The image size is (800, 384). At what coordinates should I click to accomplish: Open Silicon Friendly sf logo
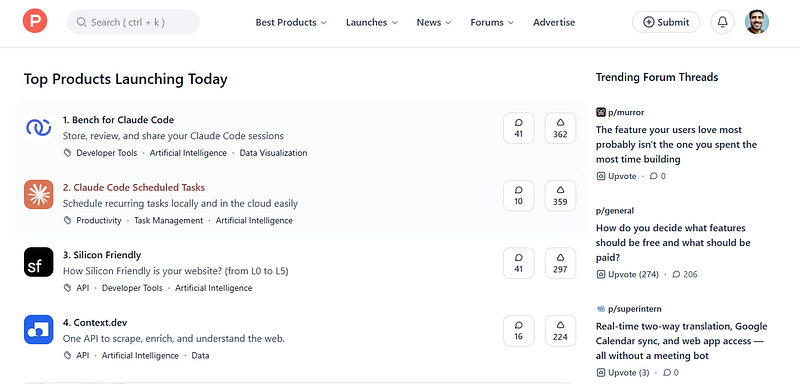point(39,262)
